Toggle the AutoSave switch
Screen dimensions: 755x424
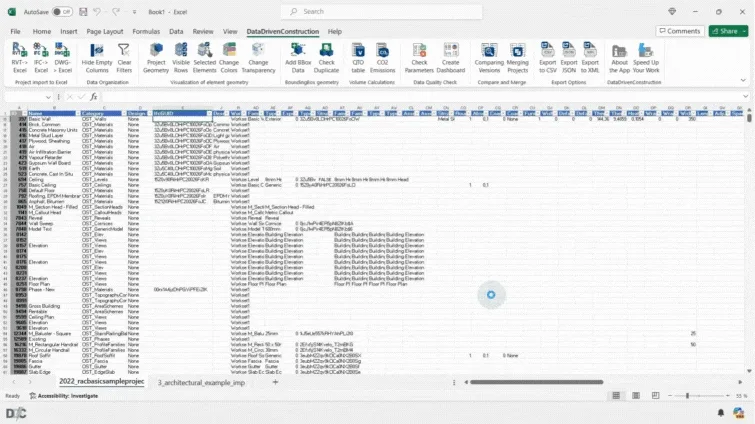(62, 12)
